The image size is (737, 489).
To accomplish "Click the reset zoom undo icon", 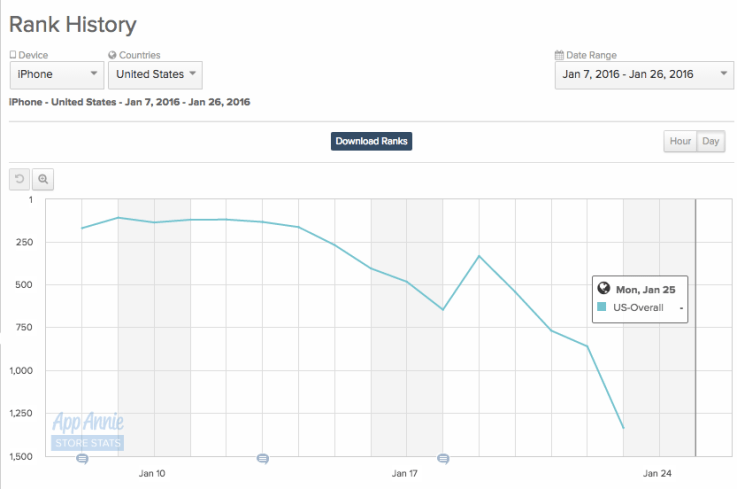I will tap(20, 178).
